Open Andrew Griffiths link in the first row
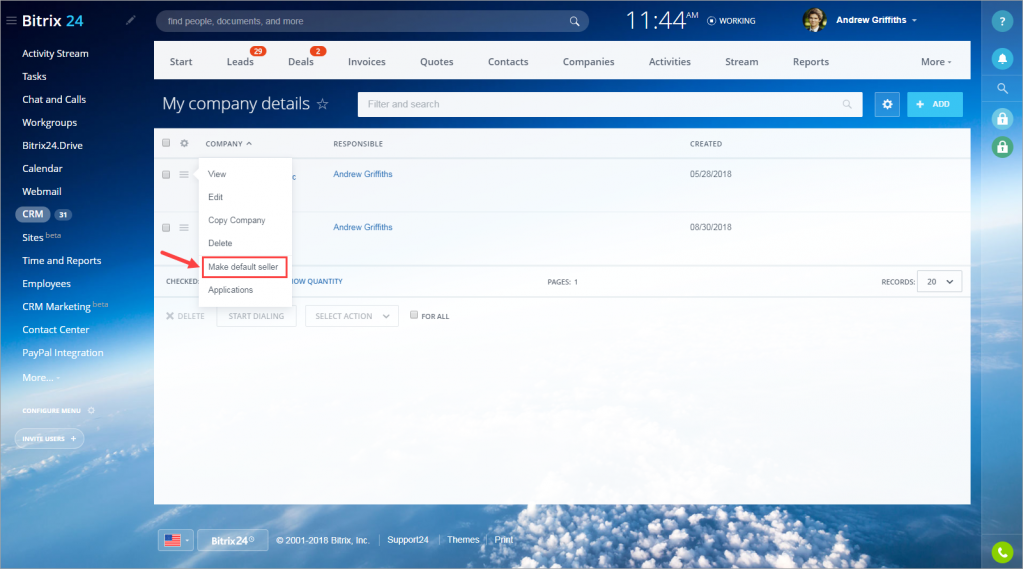The width and height of the screenshot is (1023, 569). tap(363, 174)
